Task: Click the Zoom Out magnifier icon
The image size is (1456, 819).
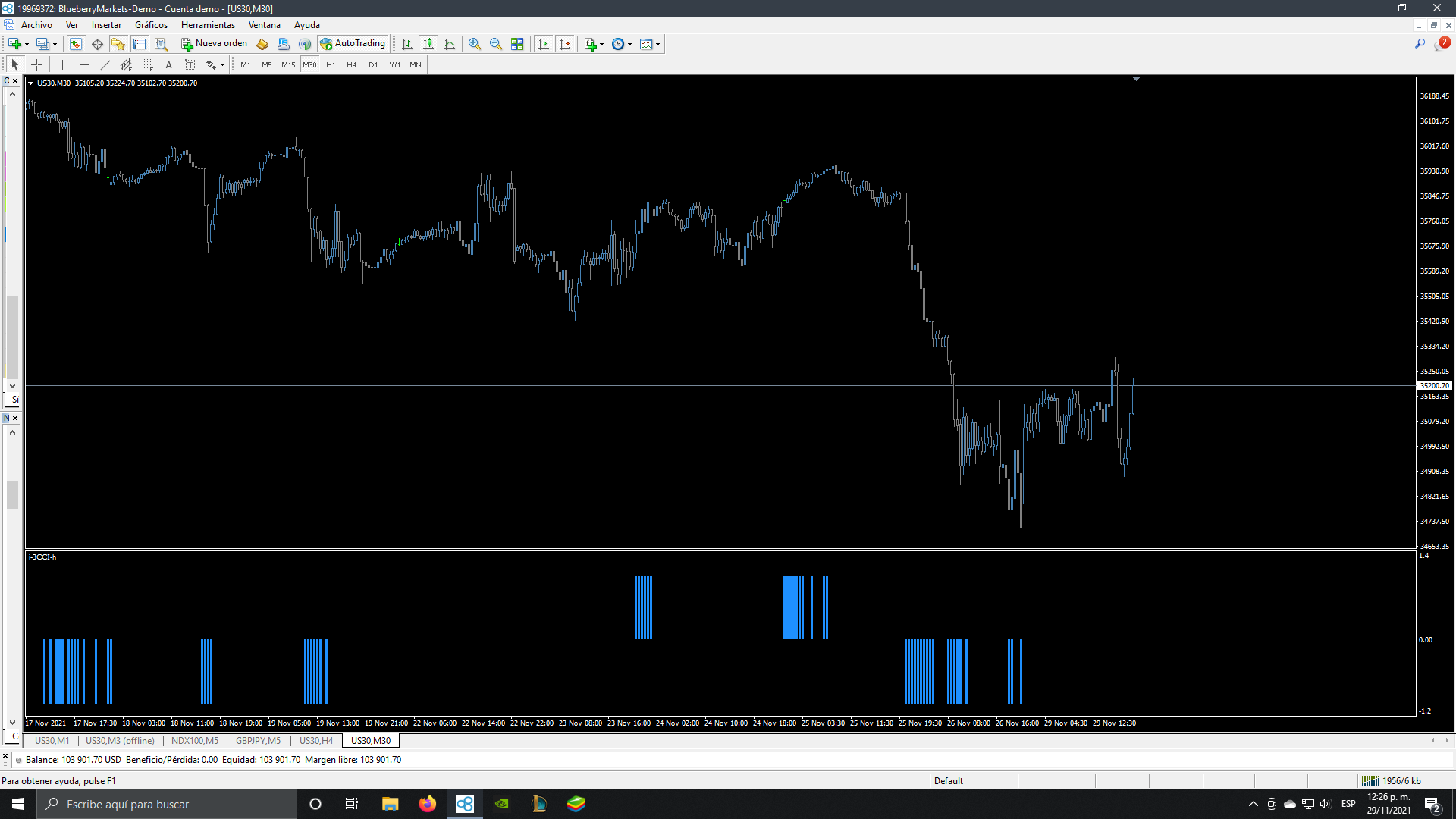Action: point(496,44)
